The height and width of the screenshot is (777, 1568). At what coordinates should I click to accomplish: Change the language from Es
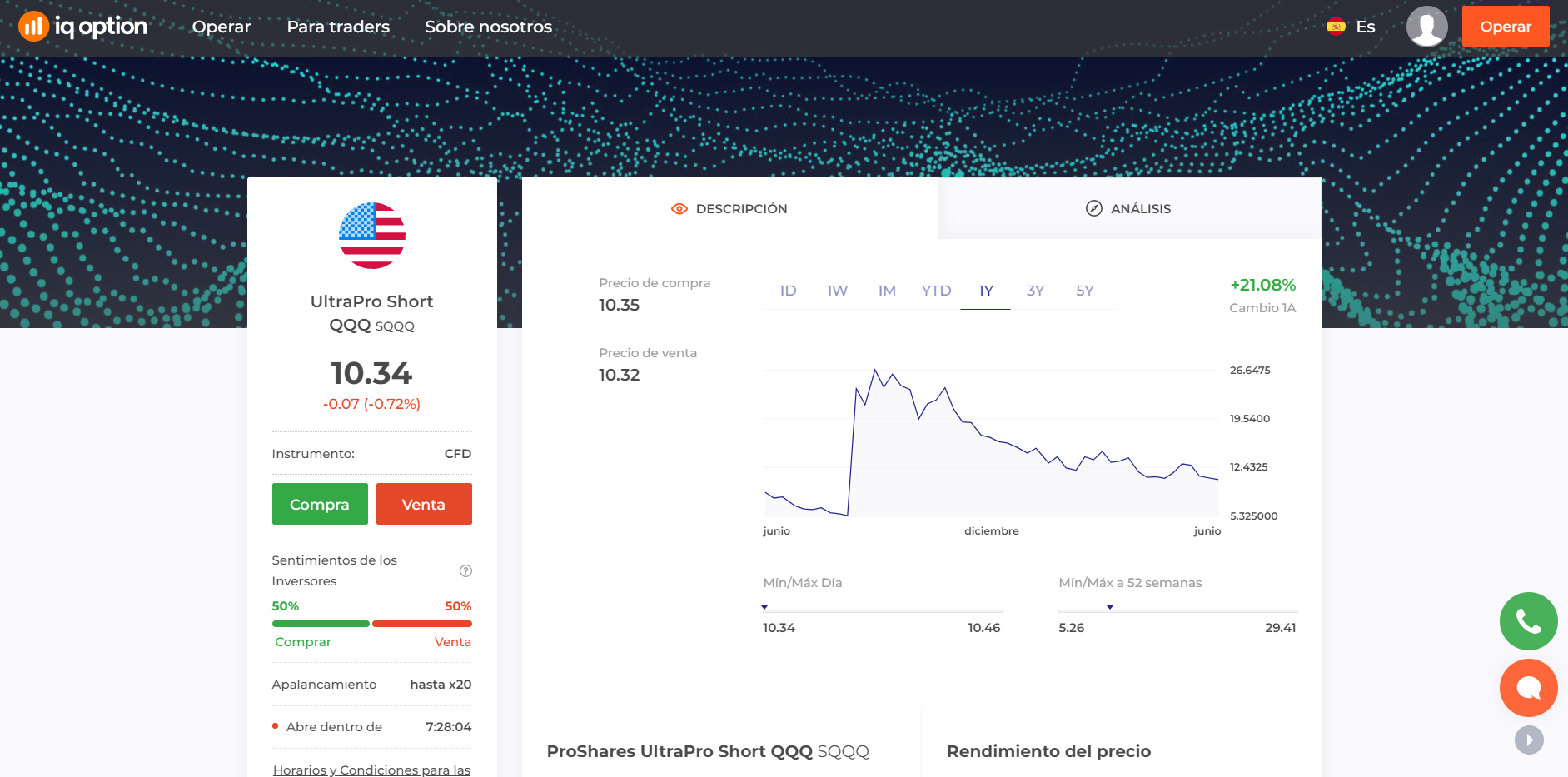point(1366,27)
